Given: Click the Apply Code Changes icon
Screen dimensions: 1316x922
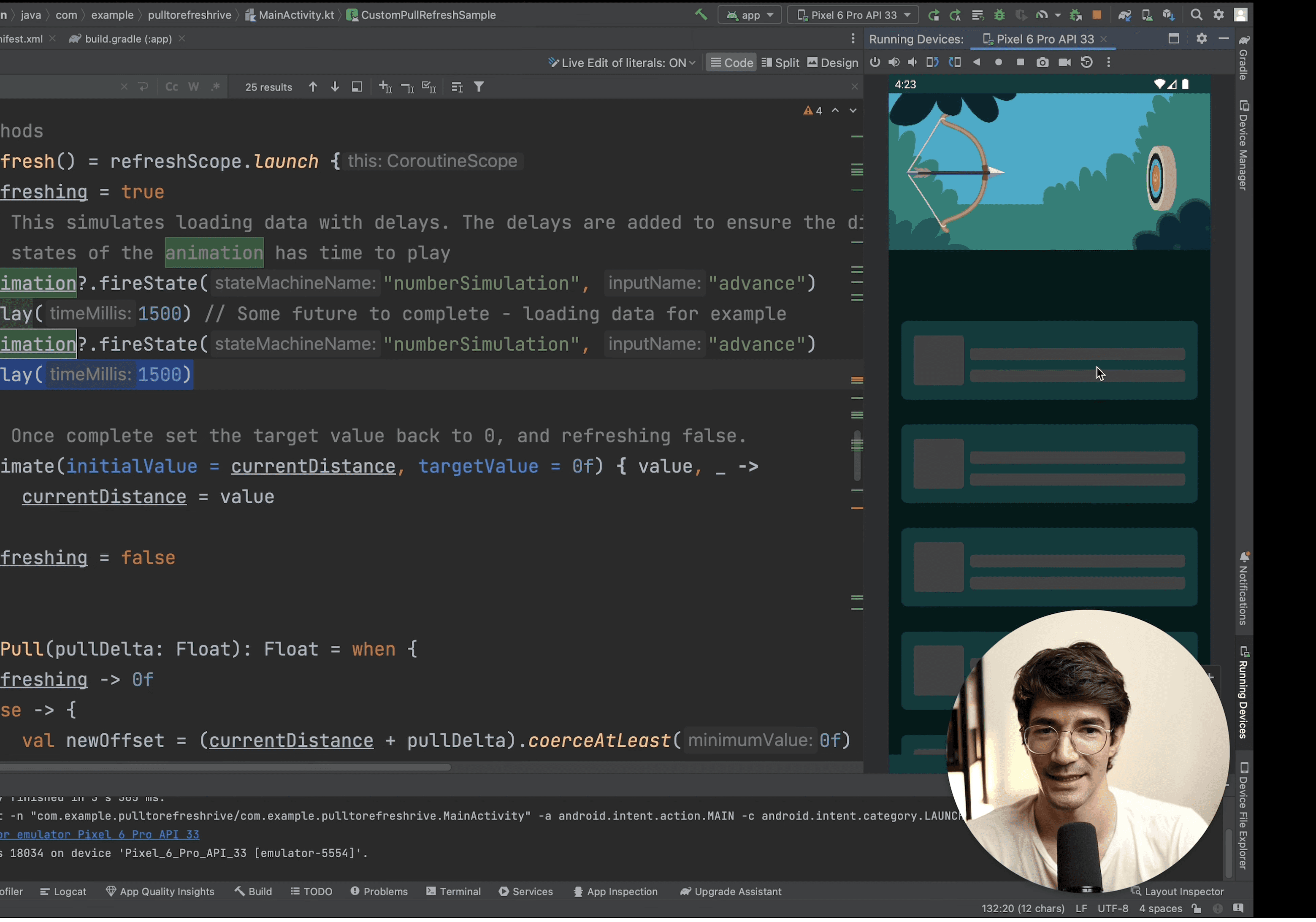Looking at the screenshot, I should point(978,15).
